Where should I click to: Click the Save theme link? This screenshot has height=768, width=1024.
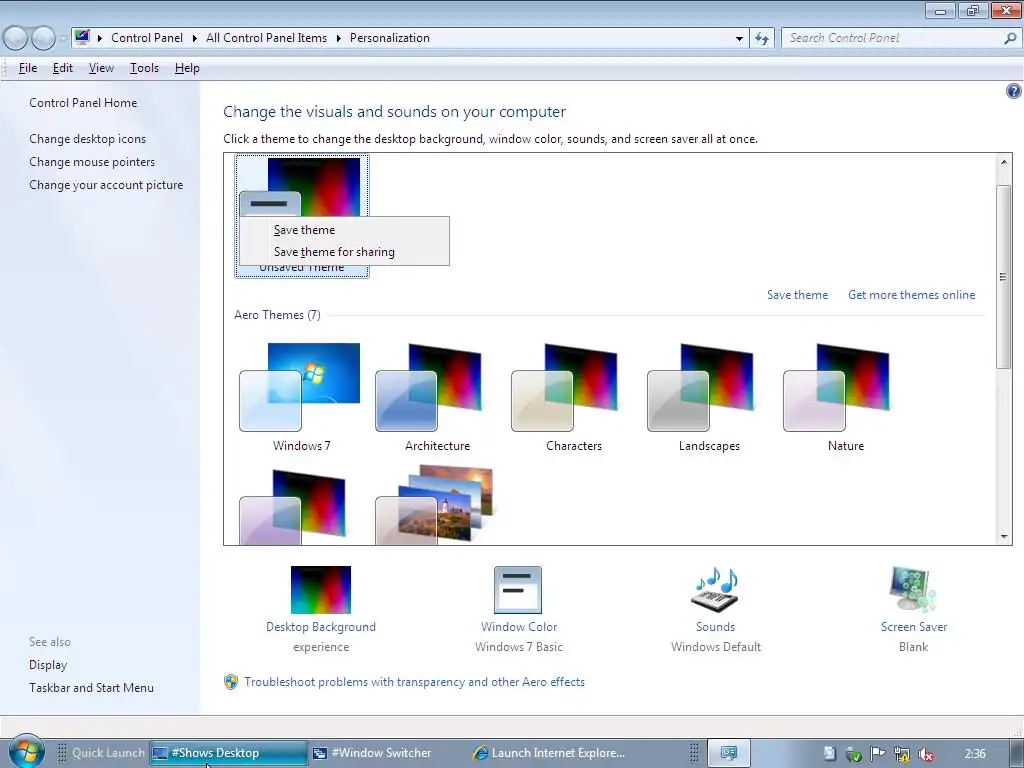(797, 295)
